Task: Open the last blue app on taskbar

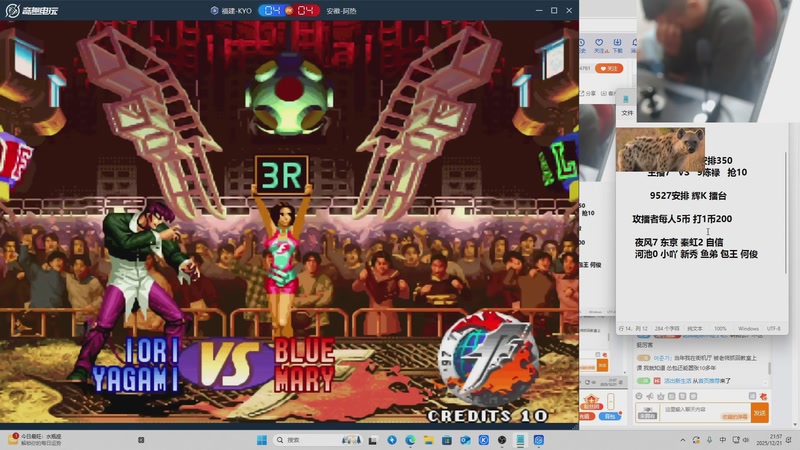Action: [539, 440]
